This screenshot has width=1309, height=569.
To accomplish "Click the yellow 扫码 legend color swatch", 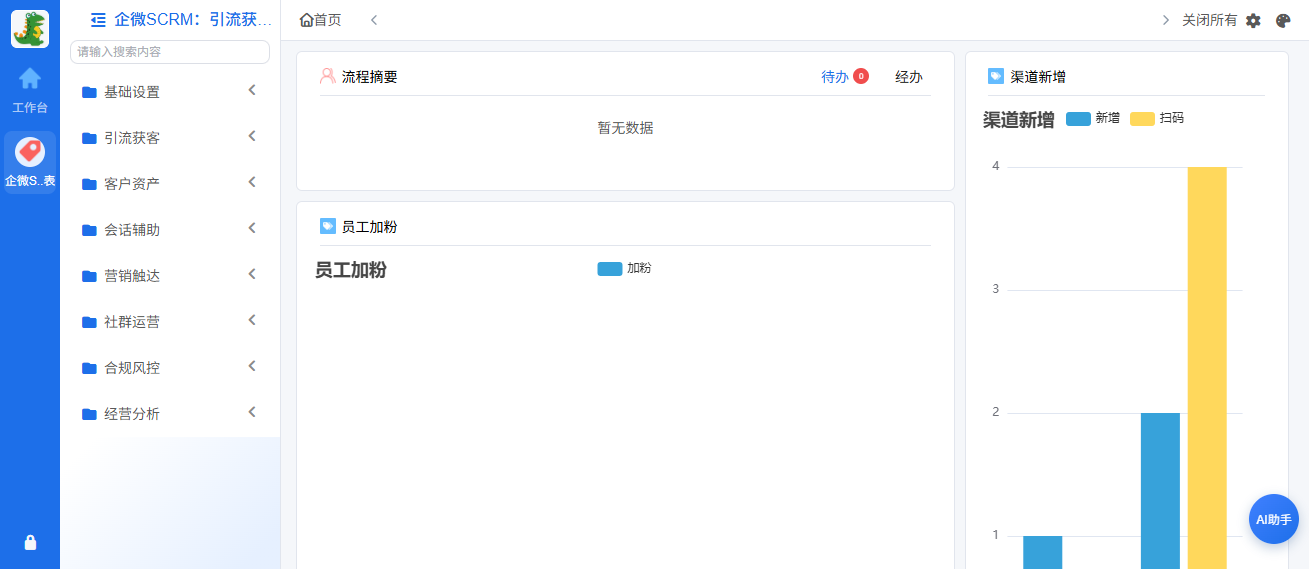I will pyautogui.click(x=1142, y=119).
